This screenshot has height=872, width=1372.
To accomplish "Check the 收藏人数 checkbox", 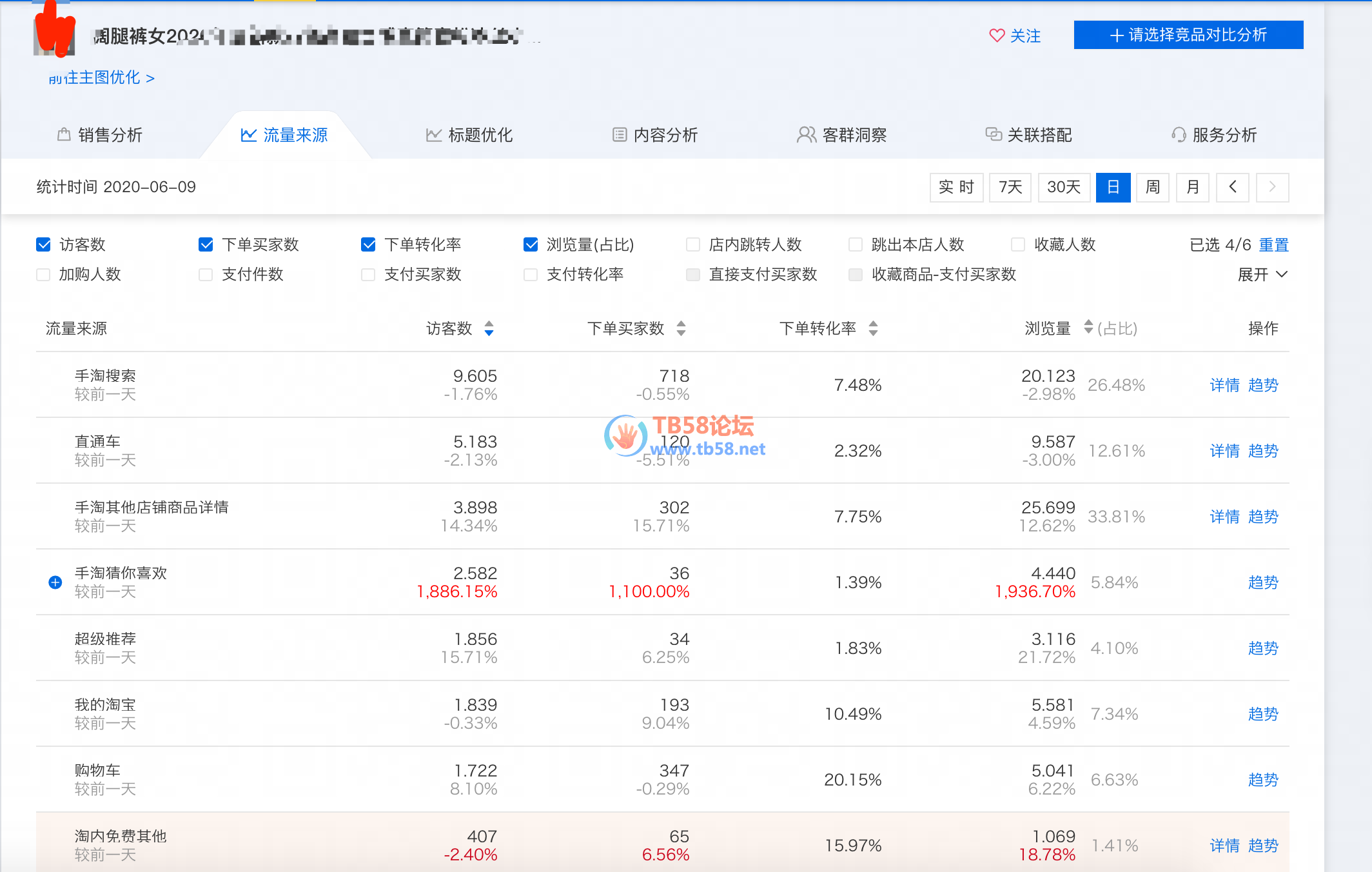I will [x=1018, y=244].
